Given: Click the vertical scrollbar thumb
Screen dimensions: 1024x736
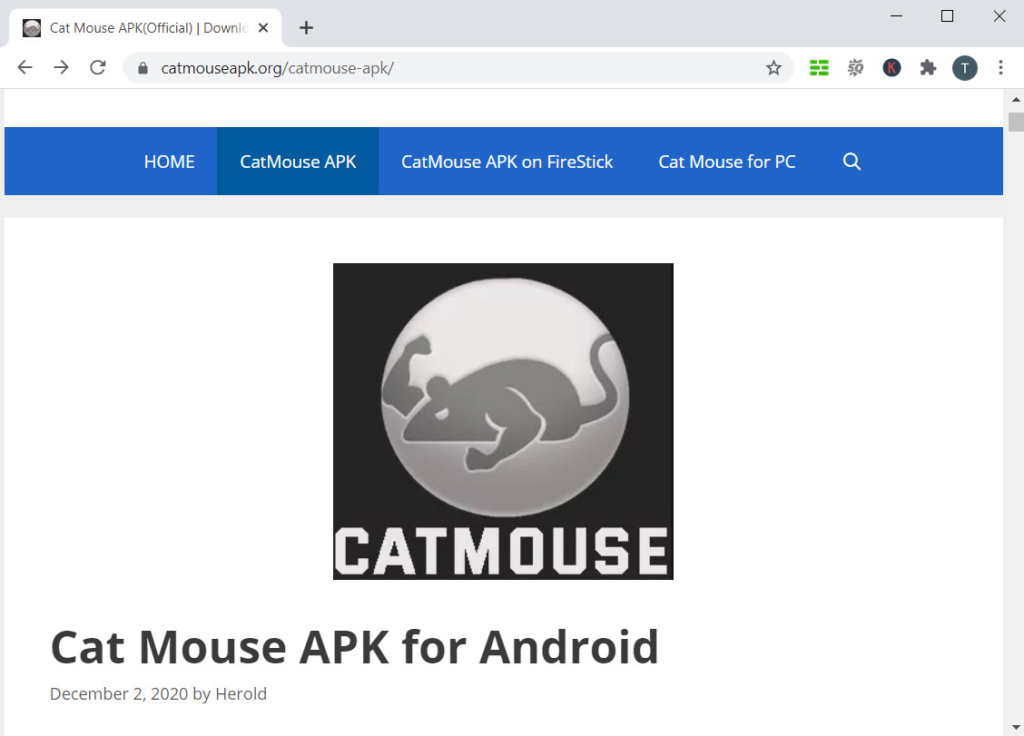Looking at the screenshot, I should 1016,122.
